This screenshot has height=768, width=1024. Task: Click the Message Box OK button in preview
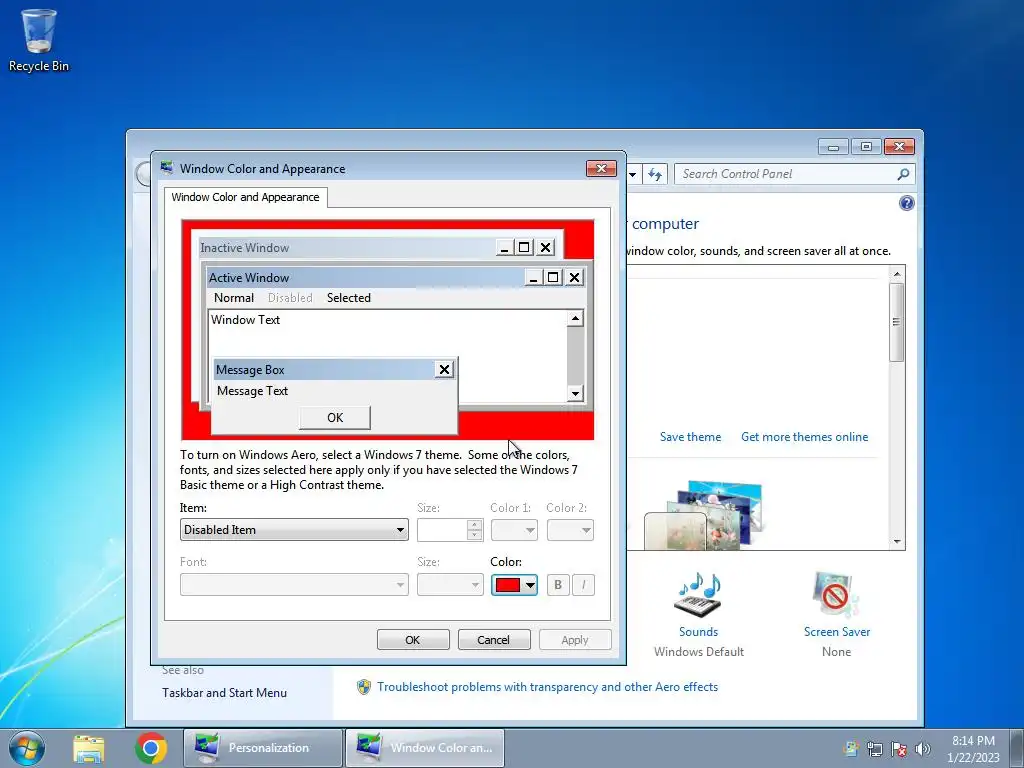coord(335,418)
